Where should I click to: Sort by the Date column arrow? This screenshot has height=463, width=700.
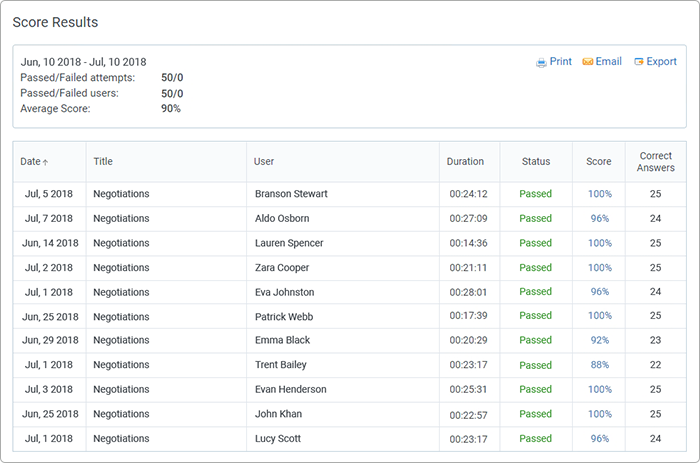[x=46, y=162]
